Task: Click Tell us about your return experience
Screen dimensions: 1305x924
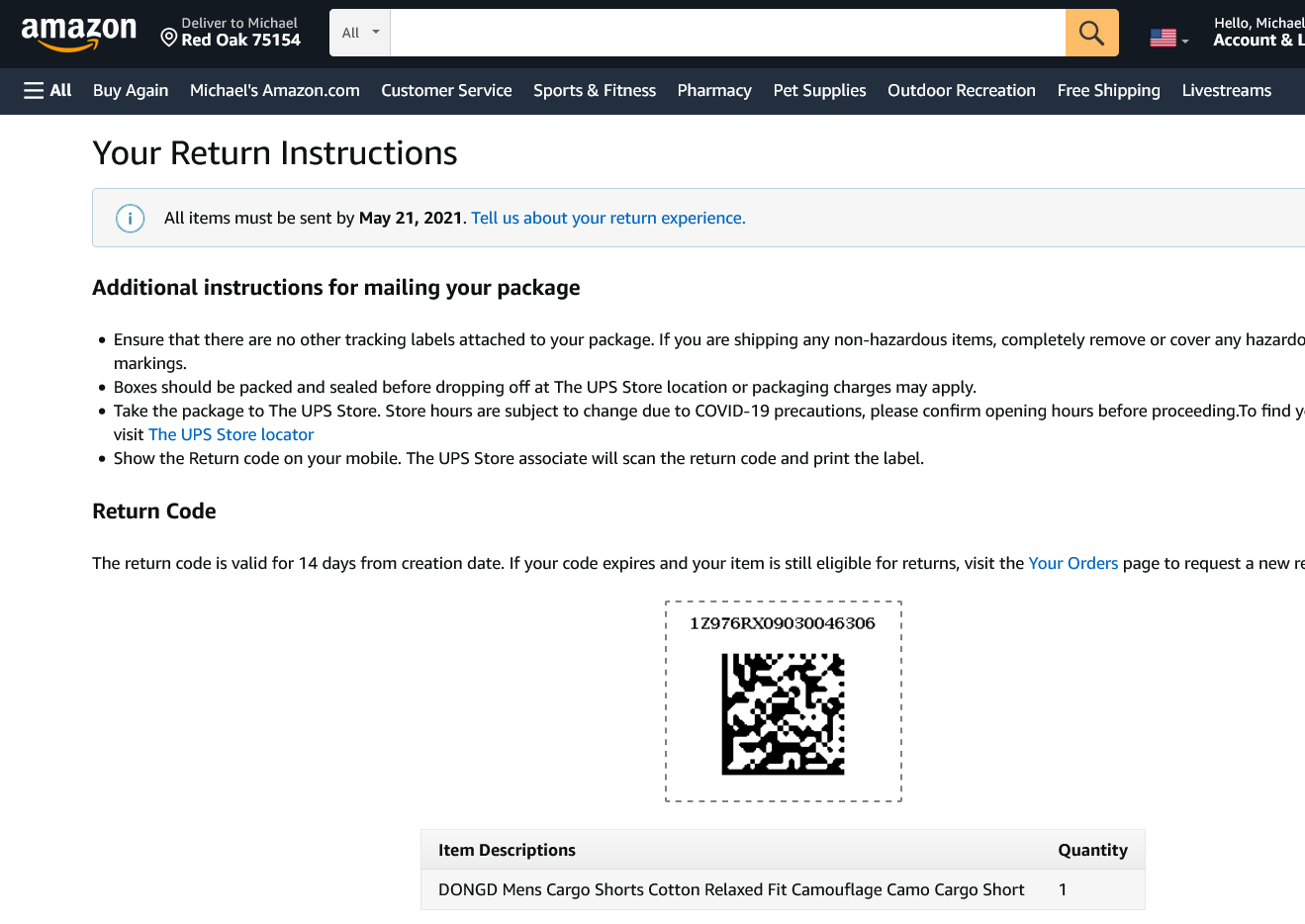Action: point(608,219)
